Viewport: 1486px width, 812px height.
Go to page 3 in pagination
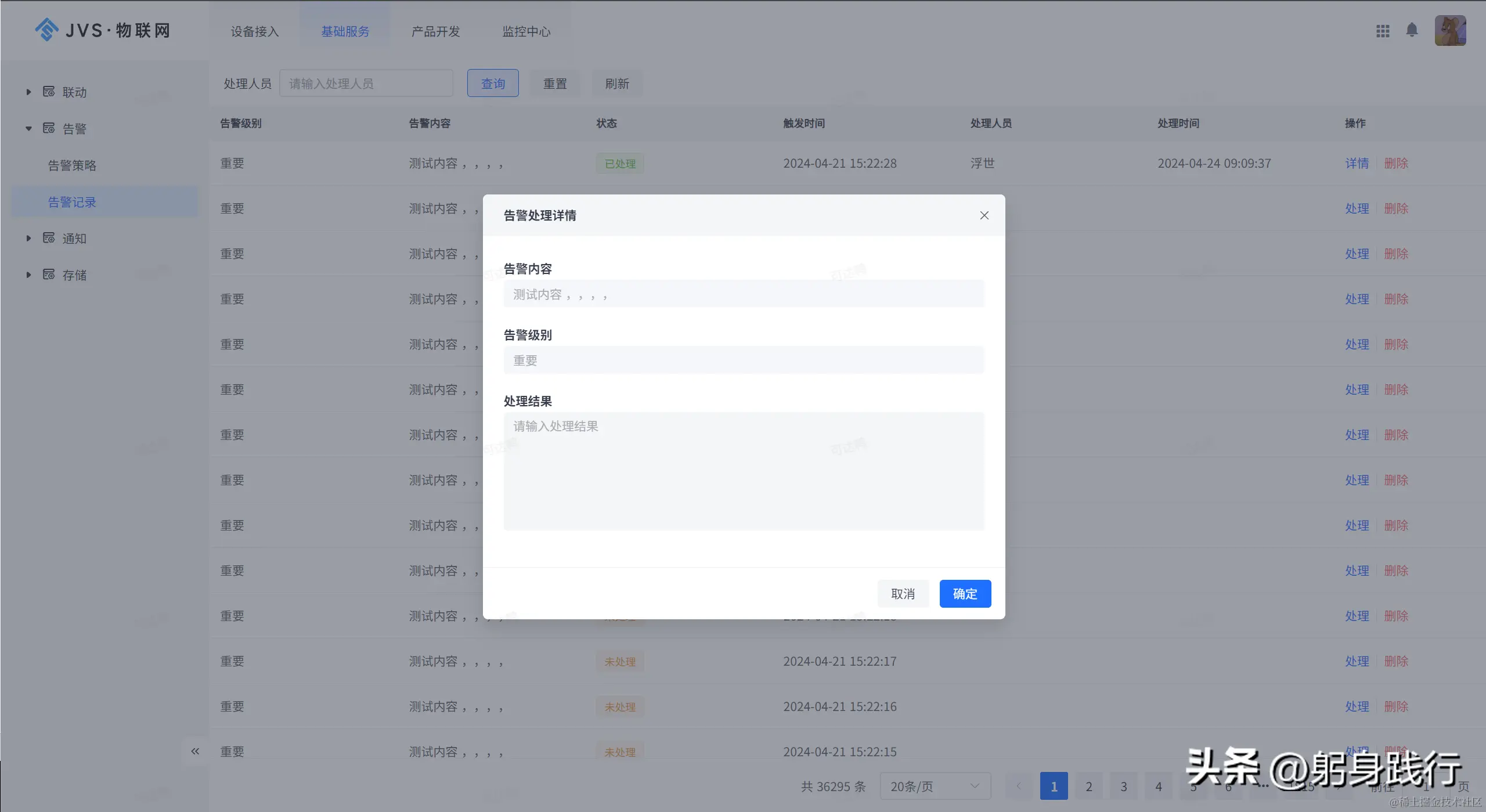pyautogui.click(x=1124, y=786)
